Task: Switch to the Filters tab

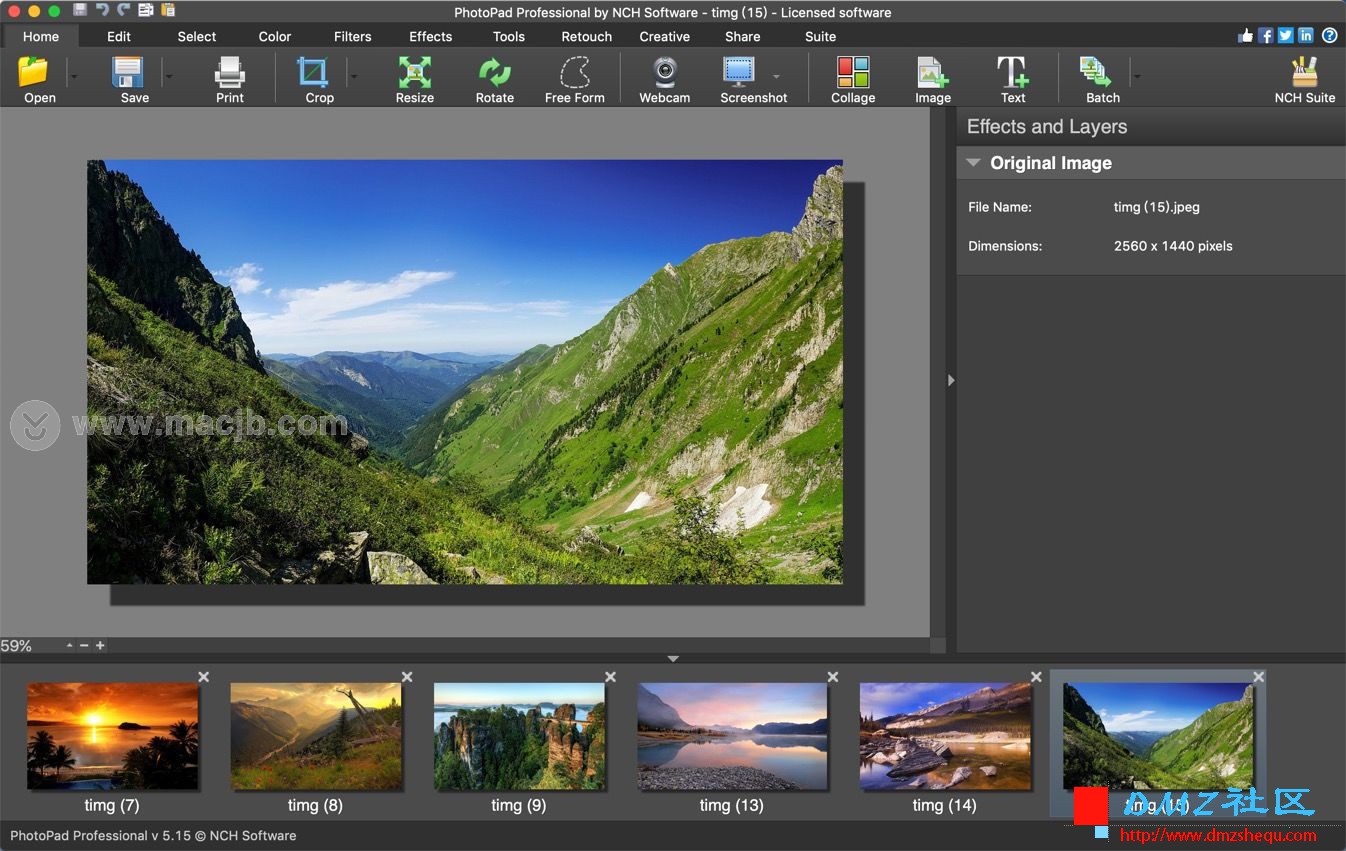Action: click(x=353, y=36)
